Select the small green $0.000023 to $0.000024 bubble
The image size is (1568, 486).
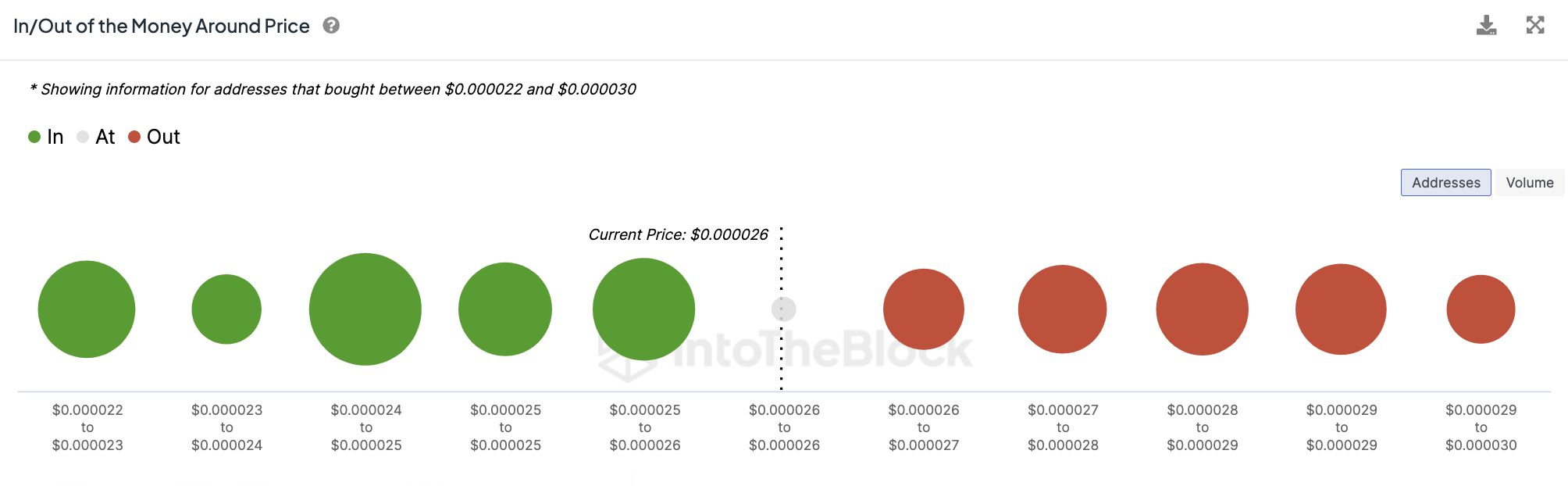point(226,309)
